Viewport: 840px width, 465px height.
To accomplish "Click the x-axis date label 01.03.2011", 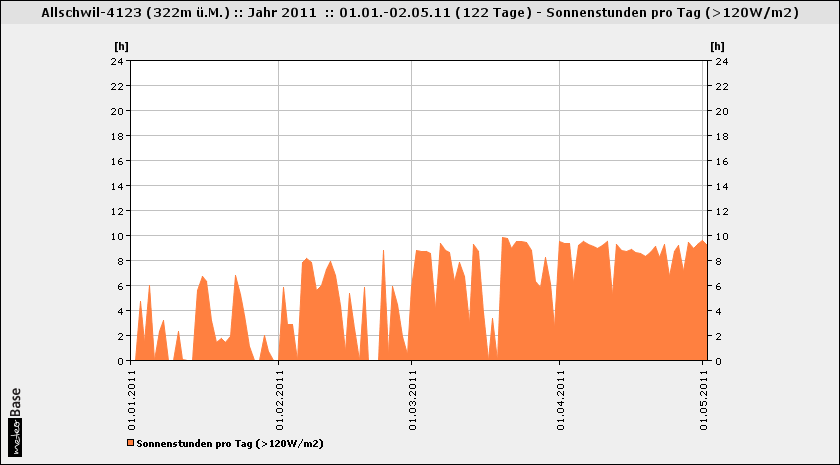I will click(411, 400).
